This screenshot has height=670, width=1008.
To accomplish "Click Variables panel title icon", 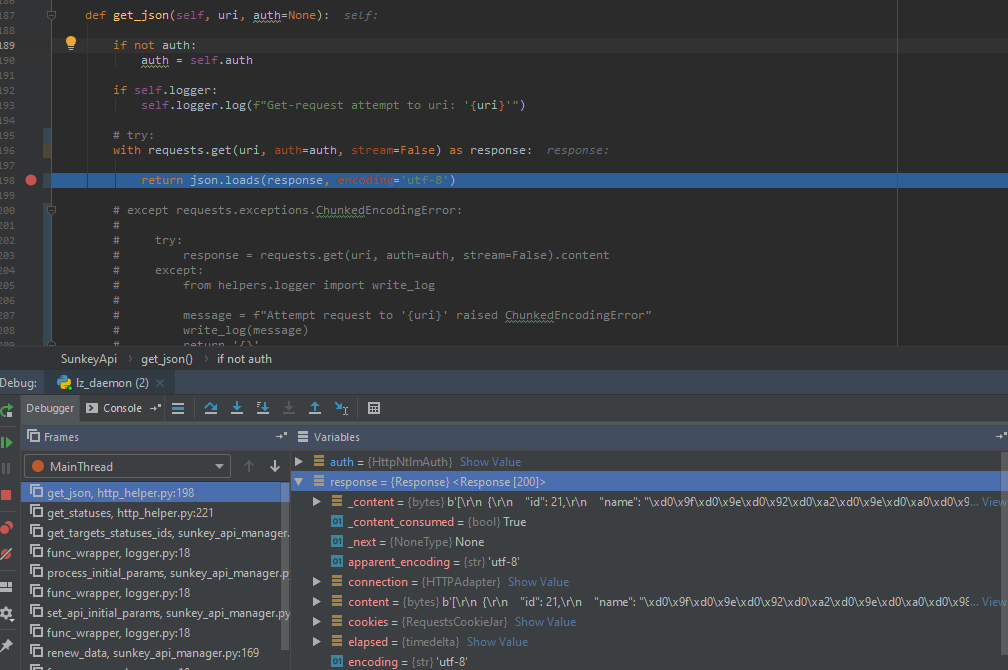I will pyautogui.click(x=303, y=437).
